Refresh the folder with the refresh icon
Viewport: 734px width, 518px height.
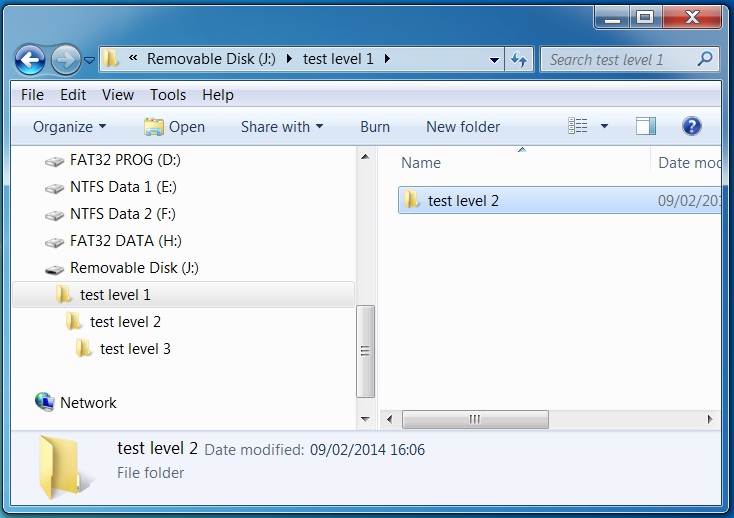click(519, 59)
